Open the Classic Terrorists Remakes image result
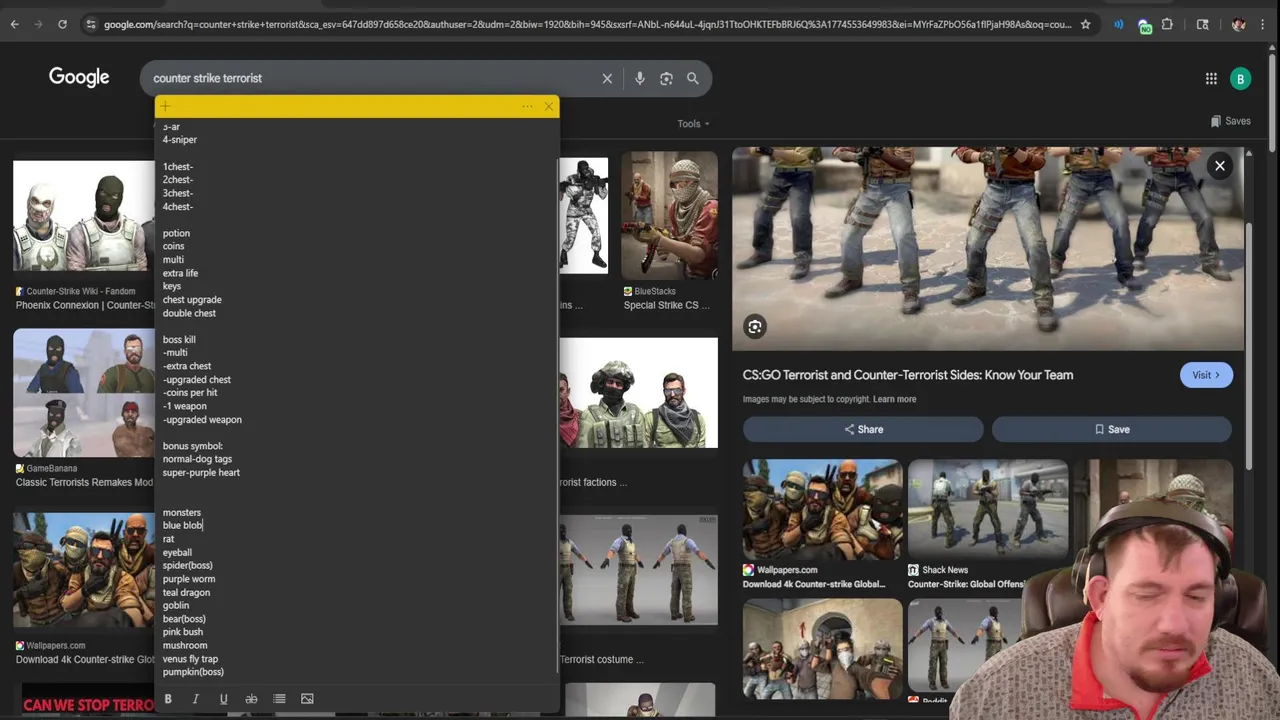 tap(84, 393)
